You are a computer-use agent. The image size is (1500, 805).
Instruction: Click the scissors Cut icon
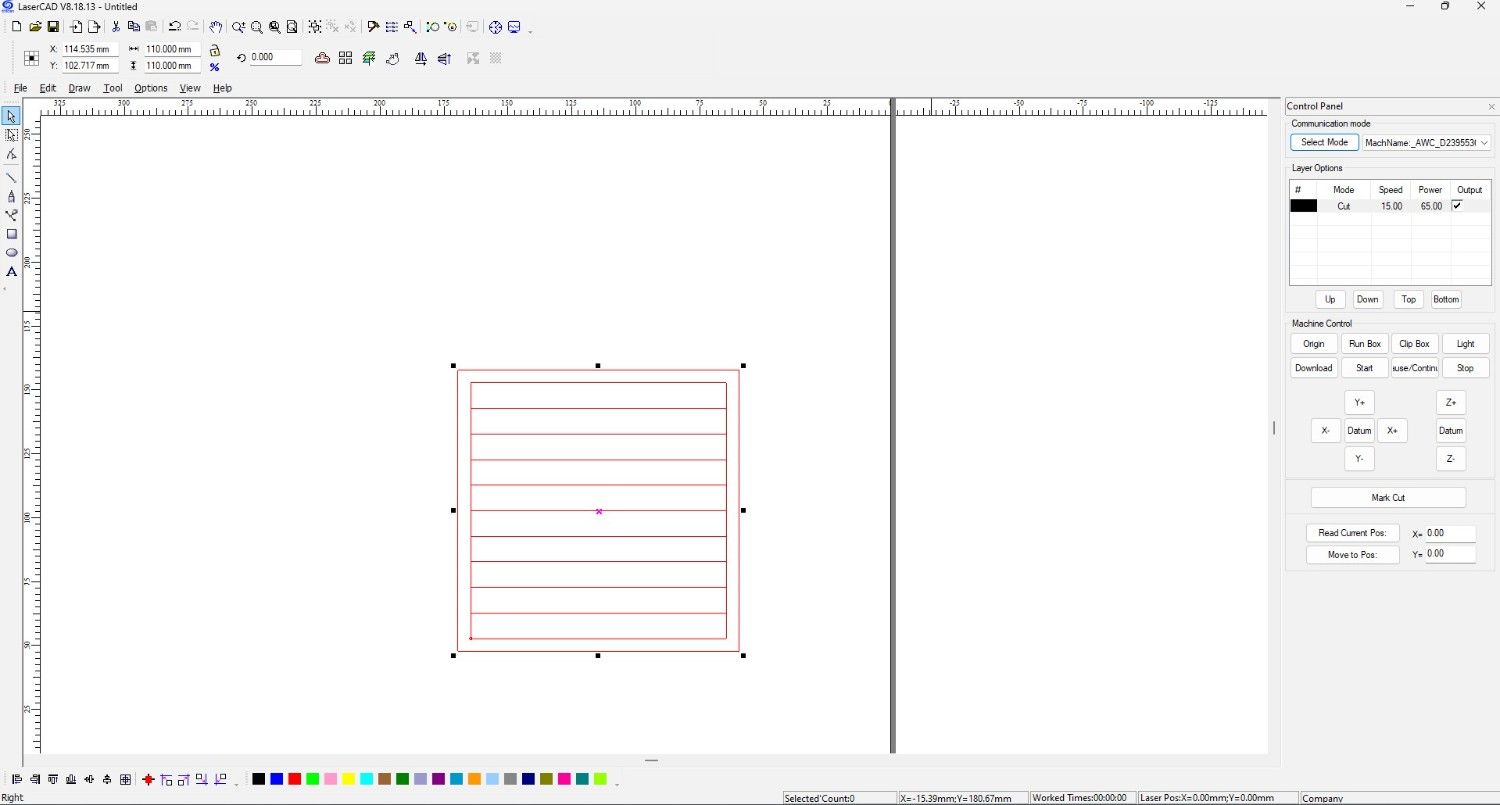116,27
